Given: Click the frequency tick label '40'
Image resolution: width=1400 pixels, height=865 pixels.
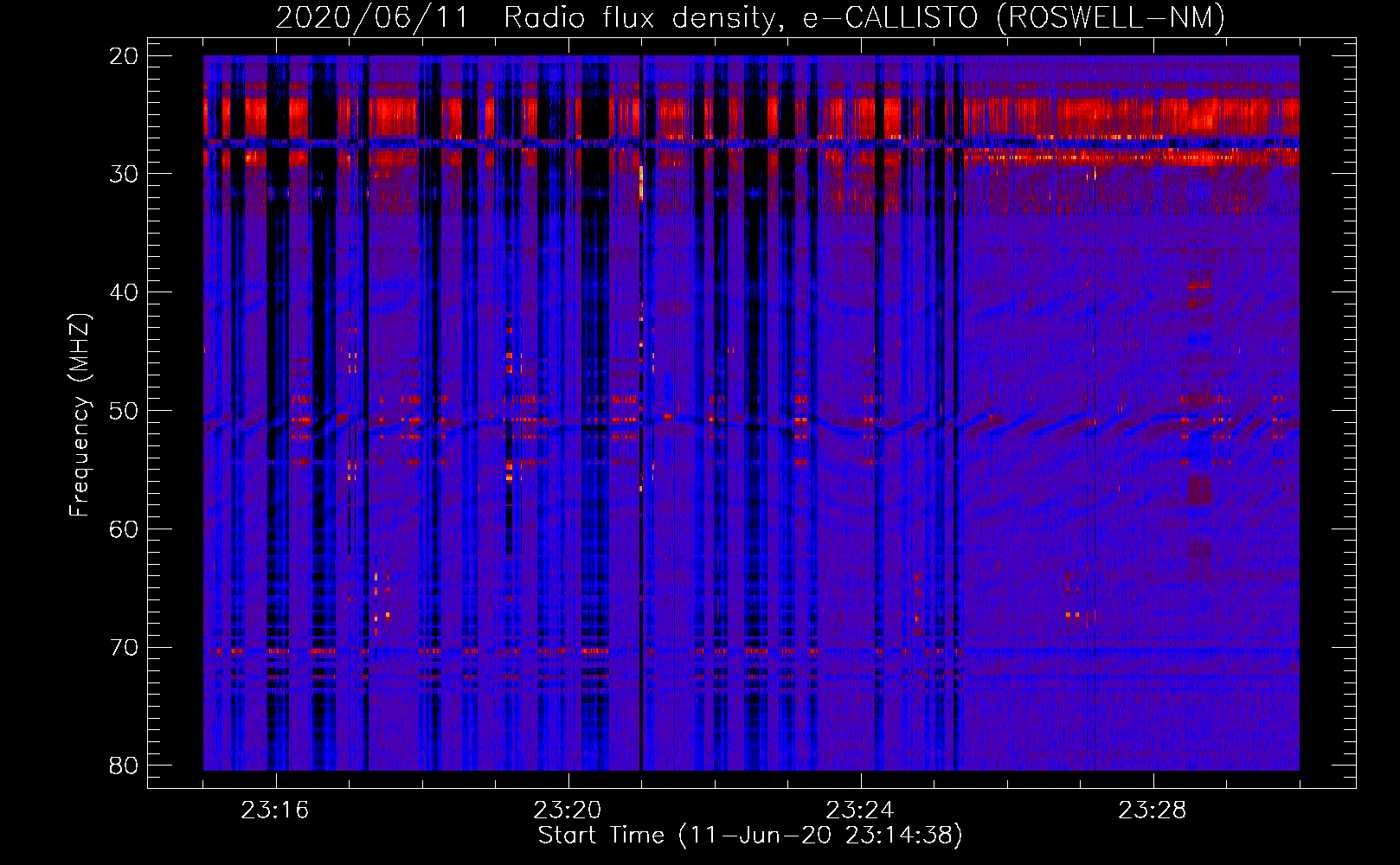Looking at the screenshot, I should [x=124, y=292].
